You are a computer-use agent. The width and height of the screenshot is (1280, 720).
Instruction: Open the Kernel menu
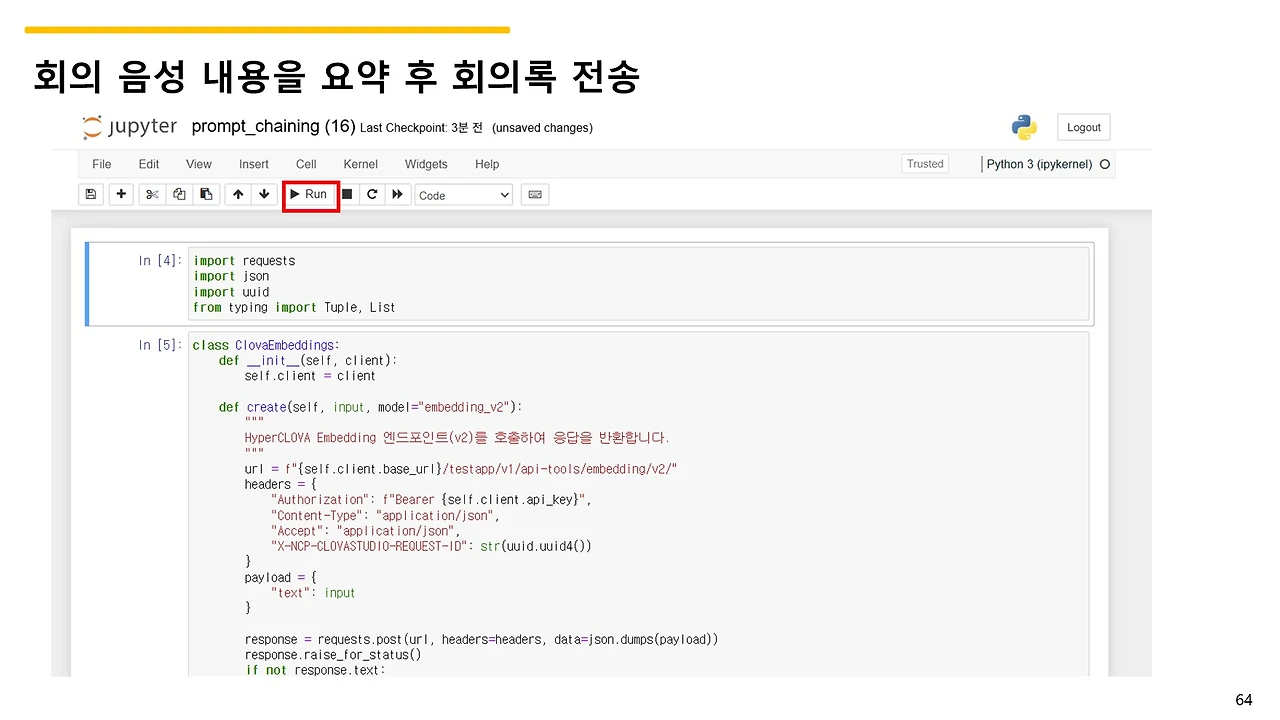(x=361, y=164)
